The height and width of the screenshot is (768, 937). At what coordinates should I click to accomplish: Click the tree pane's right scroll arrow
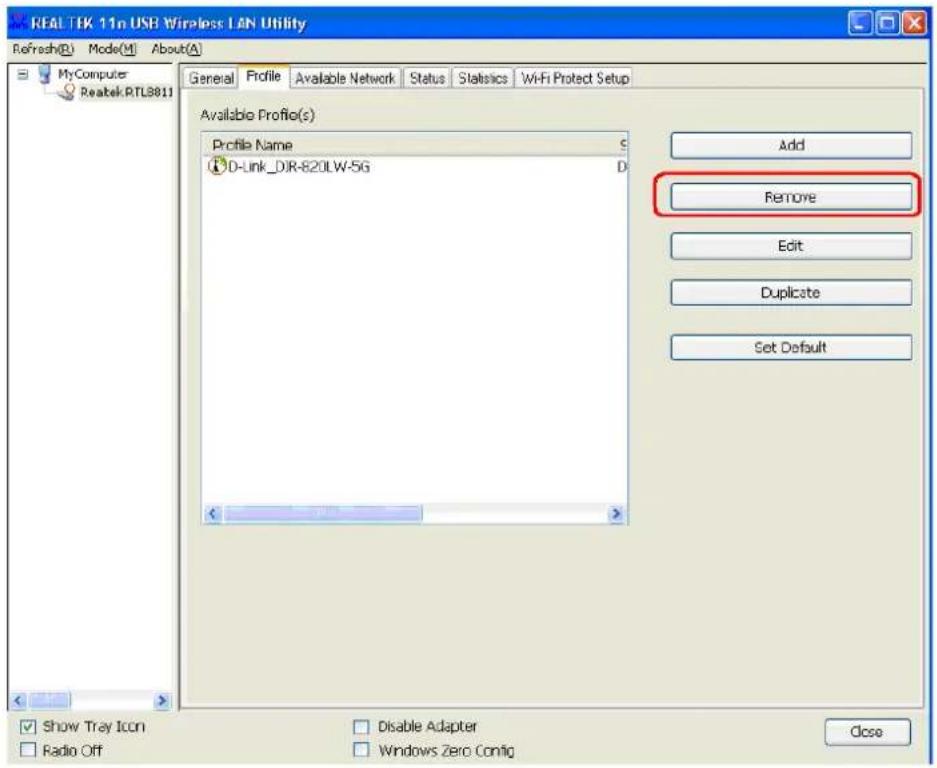162,700
